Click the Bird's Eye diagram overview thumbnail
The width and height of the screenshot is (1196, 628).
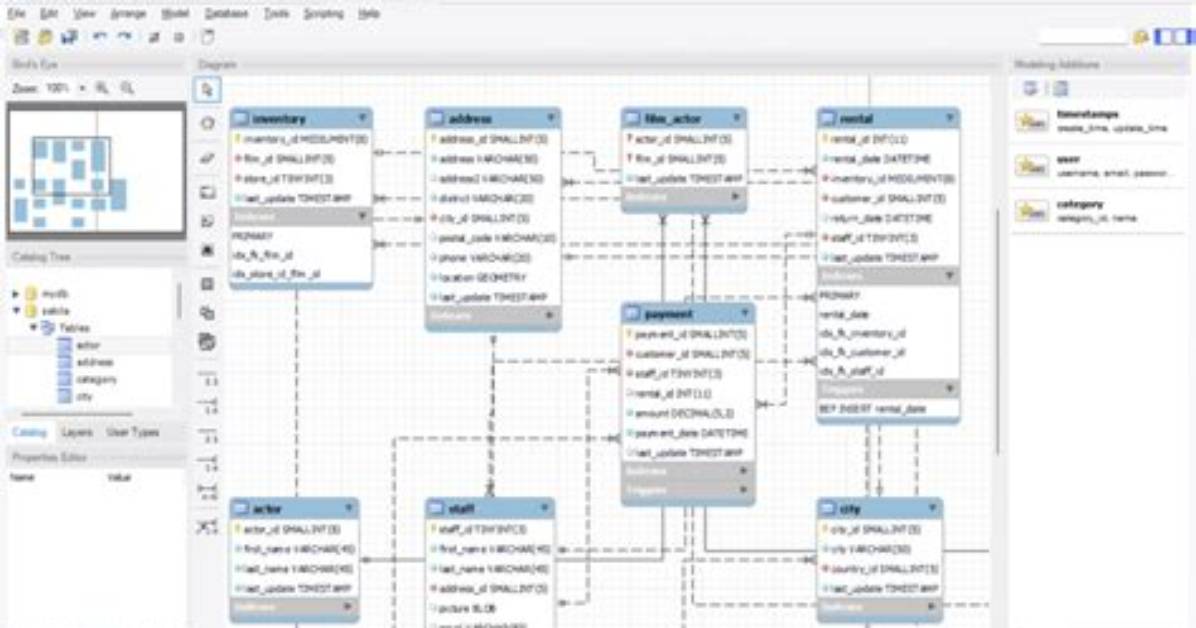point(96,170)
